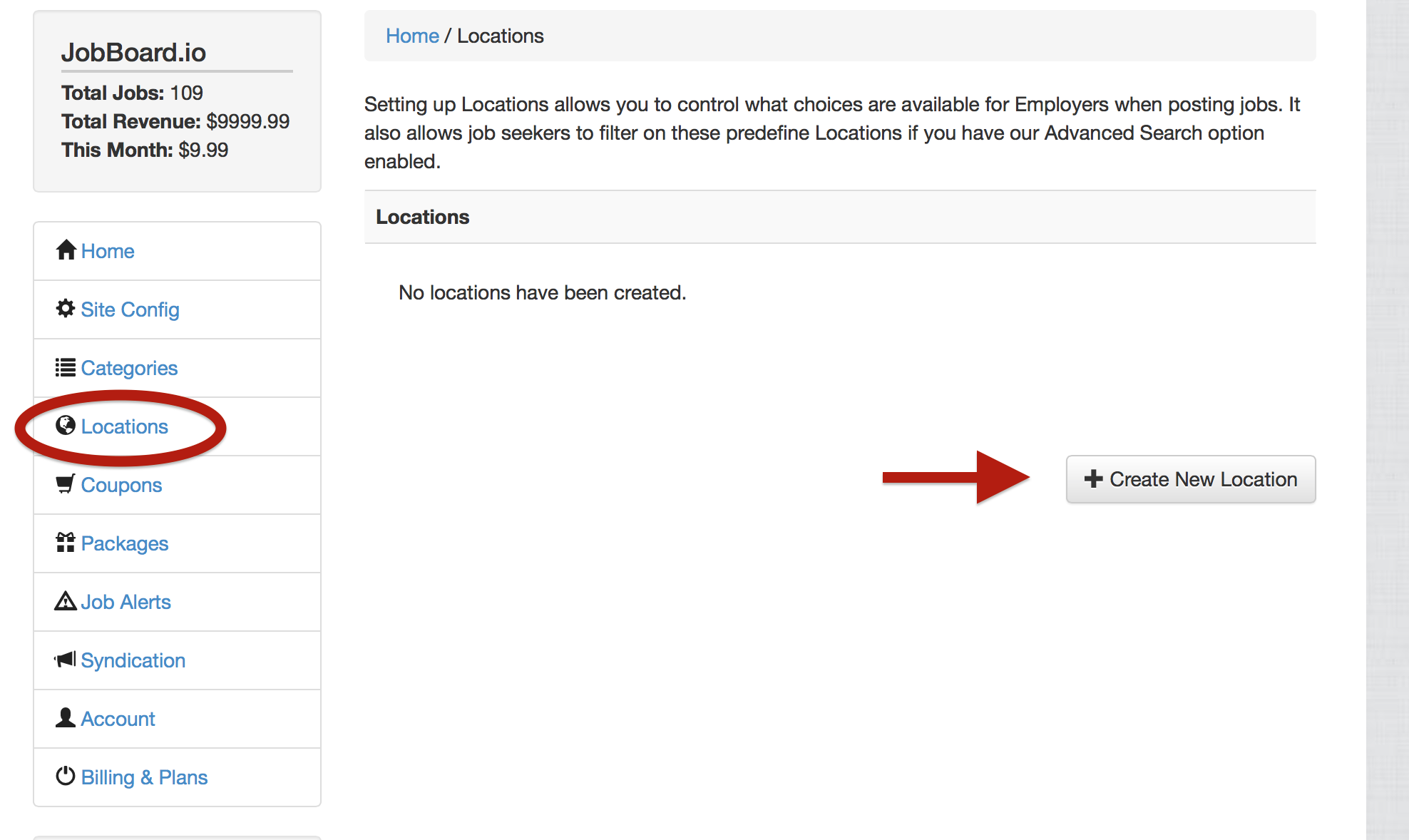The height and width of the screenshot is (840, 1409).
Task: Click the list icon beside Categories
Action: click(x=66, y=367)
